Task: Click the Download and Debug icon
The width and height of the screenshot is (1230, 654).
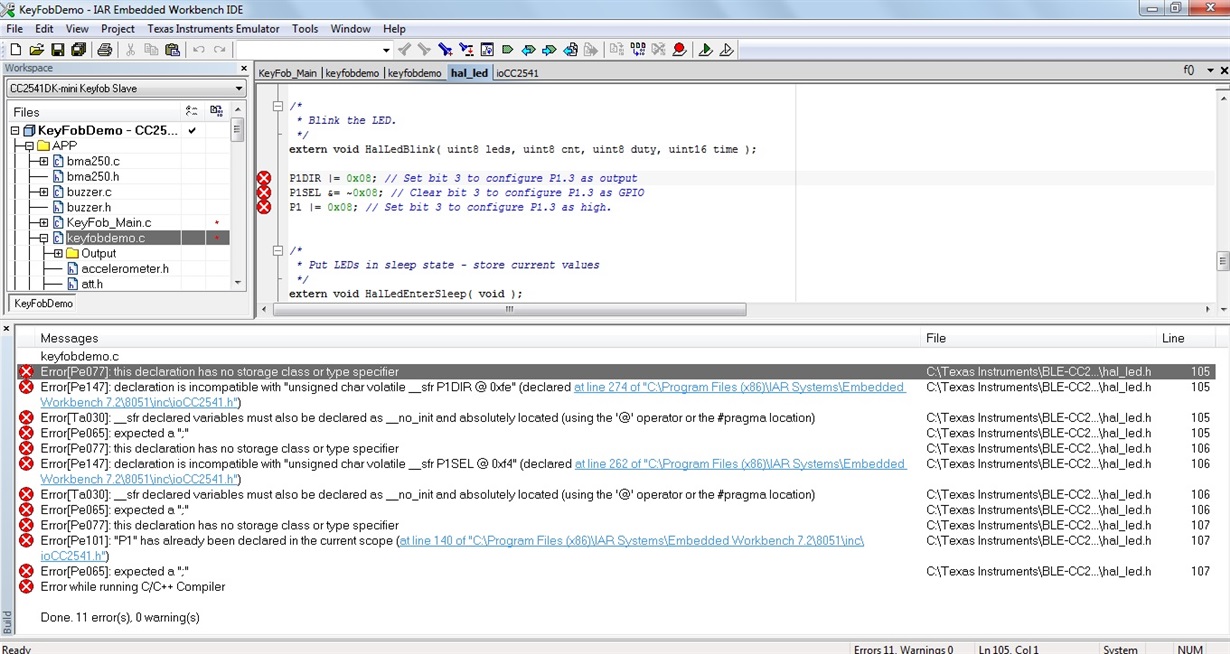Action: 706,49
